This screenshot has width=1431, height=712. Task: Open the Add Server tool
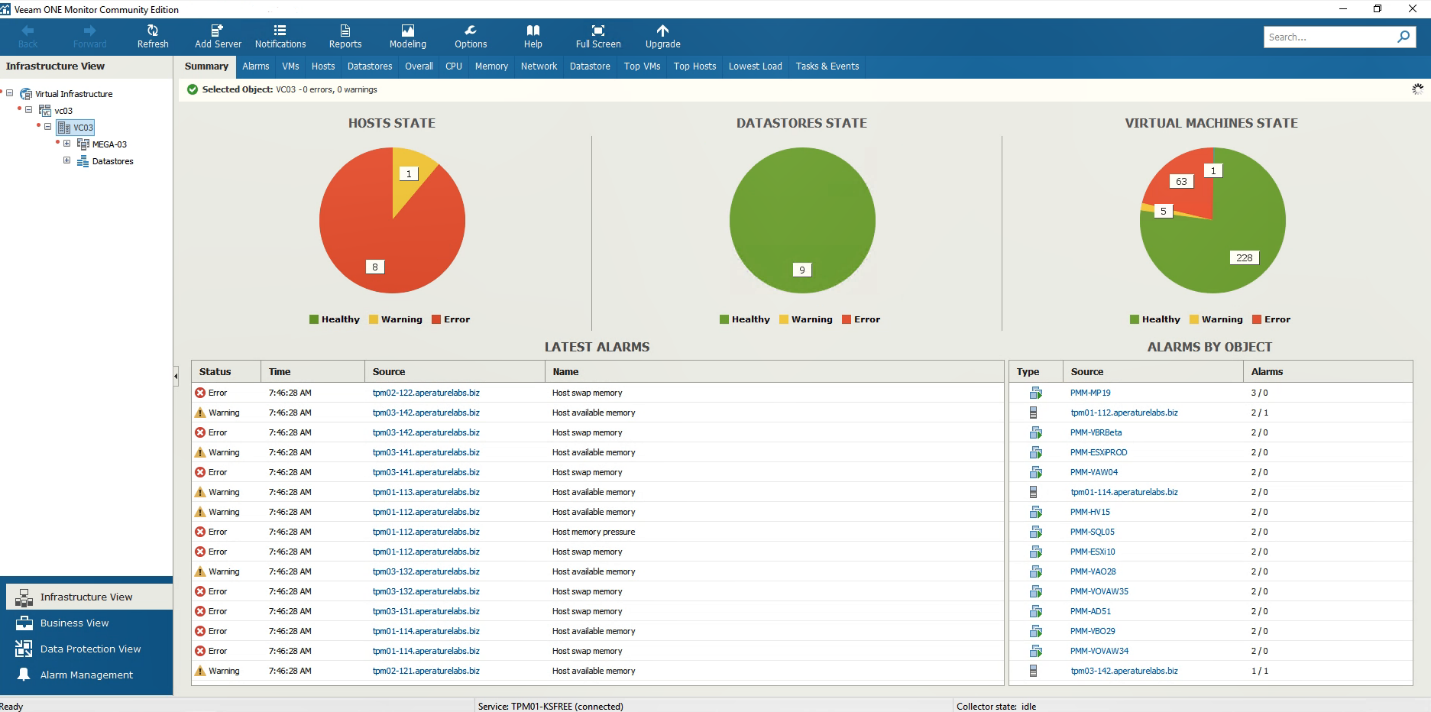click(218, 38)
